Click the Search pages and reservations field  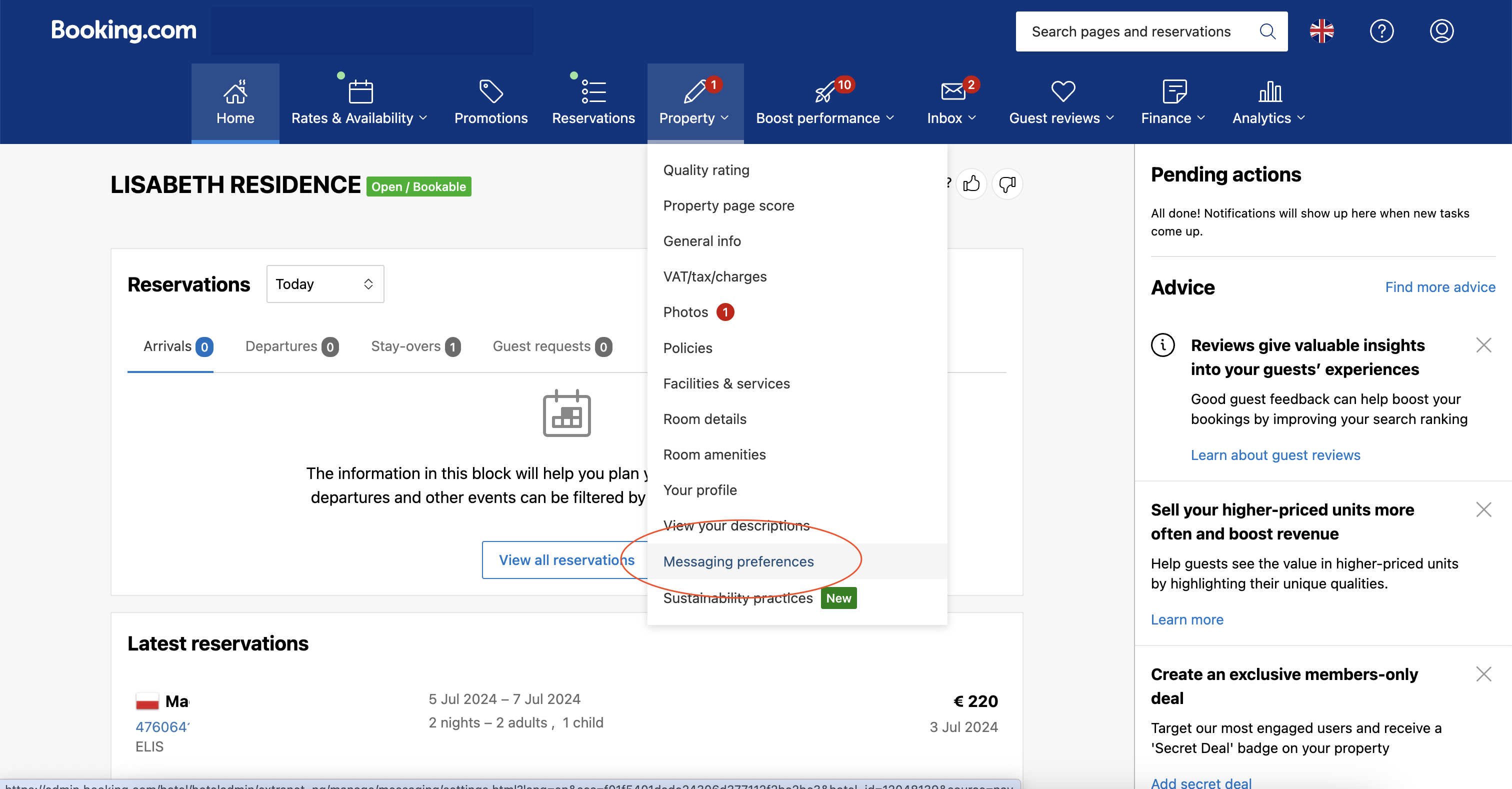click(x=1151, y=31)
